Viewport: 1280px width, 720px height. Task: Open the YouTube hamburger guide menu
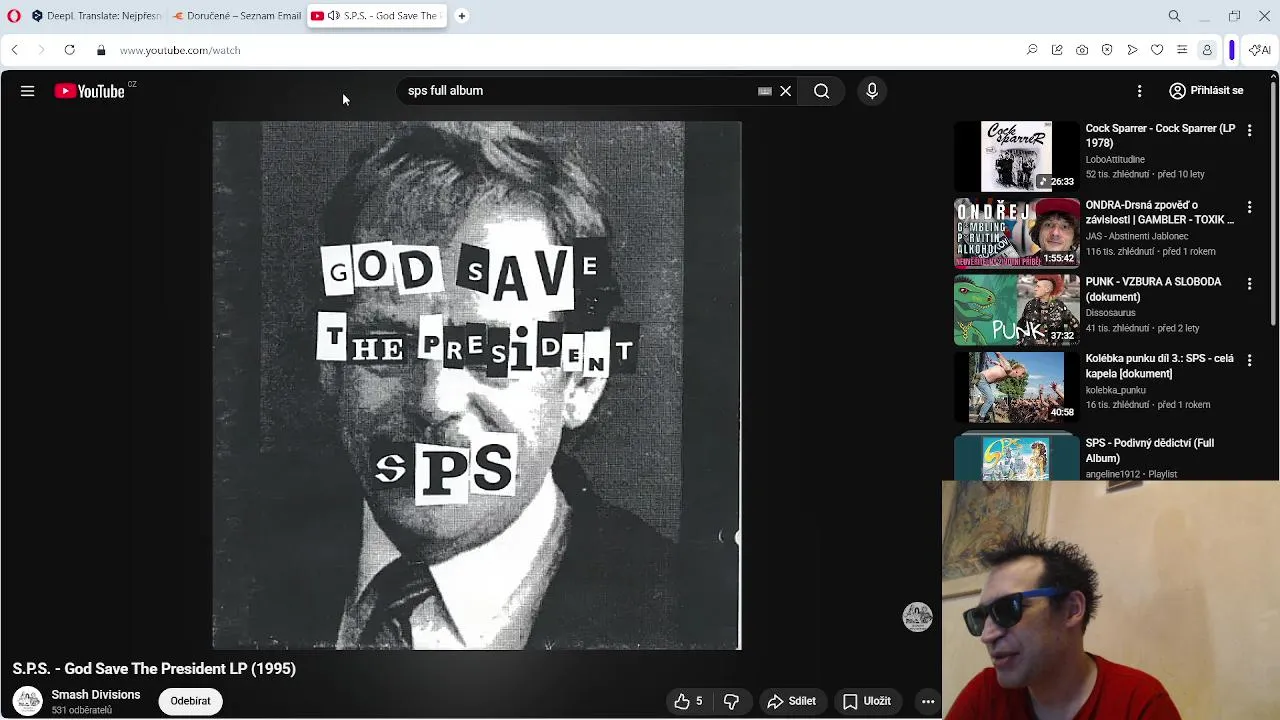27,91
